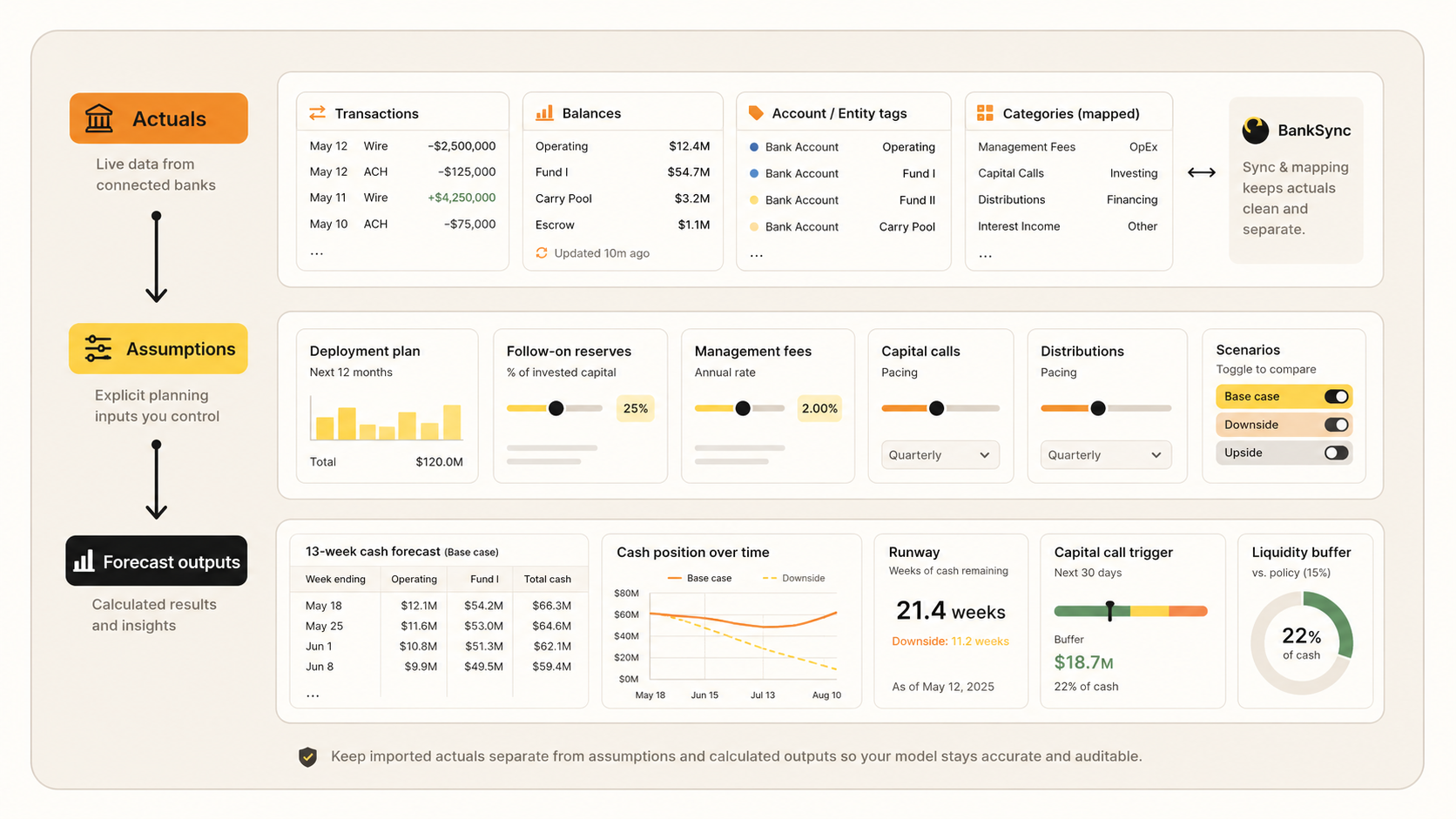Click the BankSync logo icon

tap(1256, 131)
